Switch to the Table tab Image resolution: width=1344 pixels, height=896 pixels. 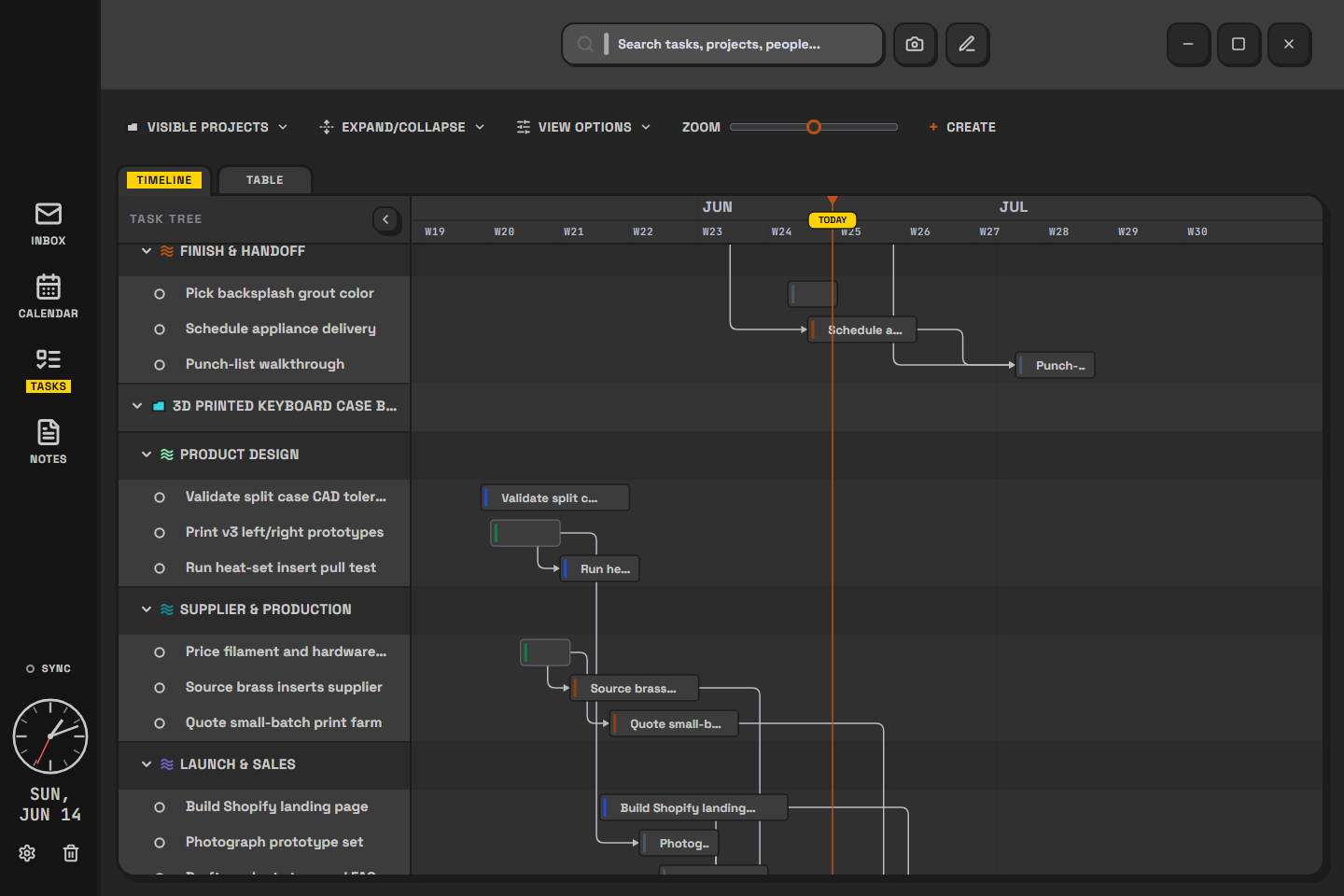click(x=265, y=180)
